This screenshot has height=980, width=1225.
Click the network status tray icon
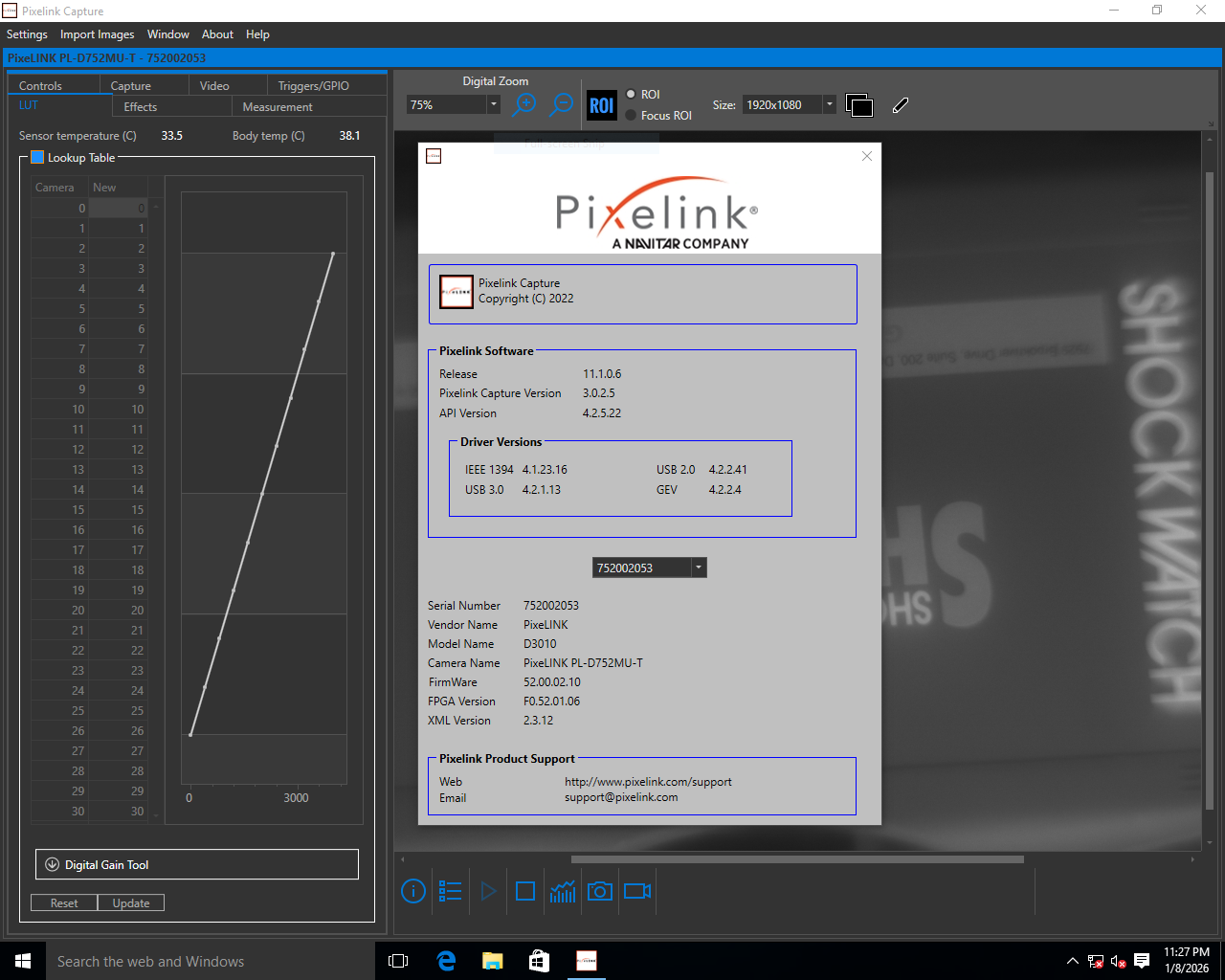click(x=1096, y=961)
